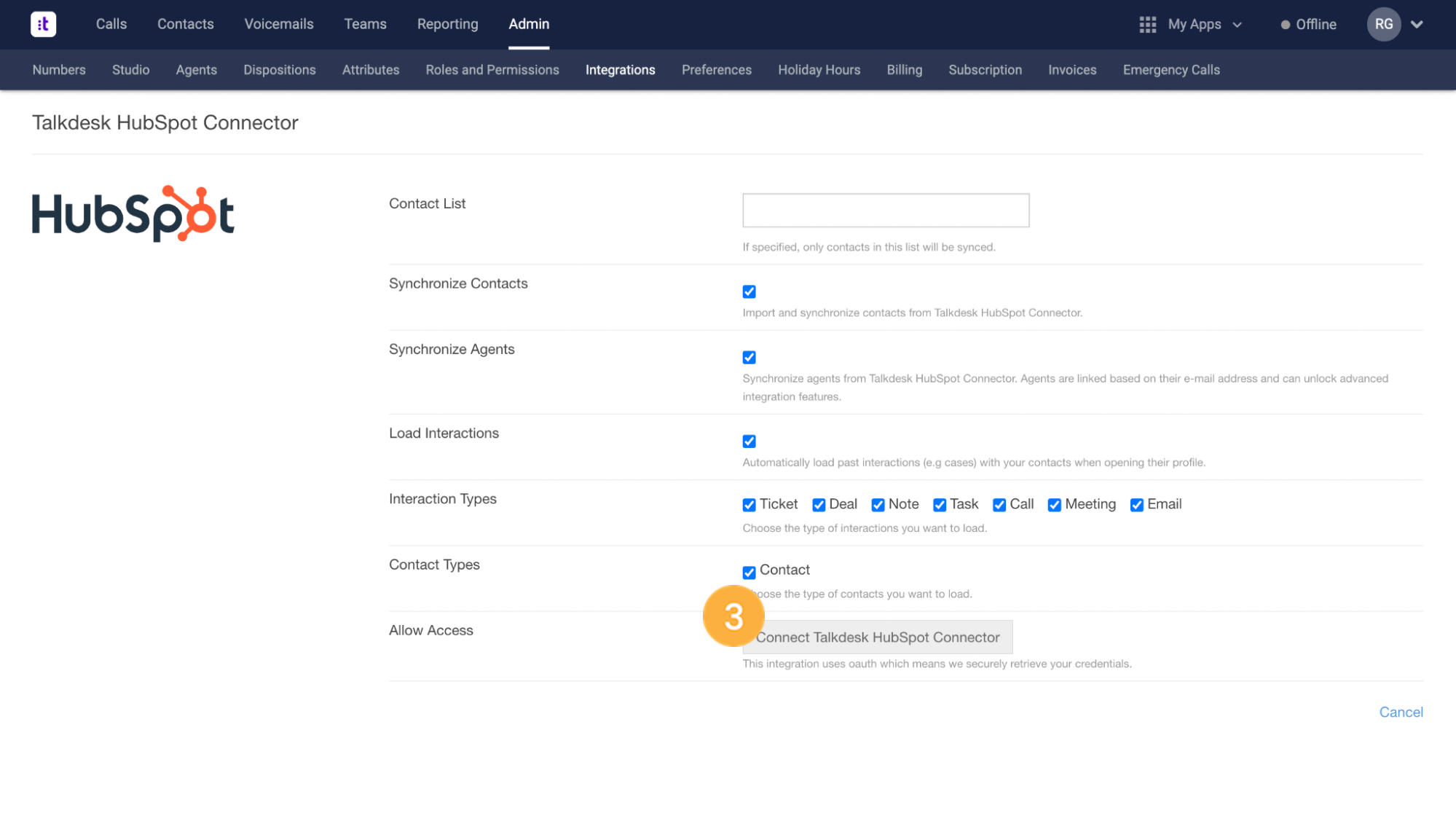Uncheck the Call interaction type

(x=999, y=505)
